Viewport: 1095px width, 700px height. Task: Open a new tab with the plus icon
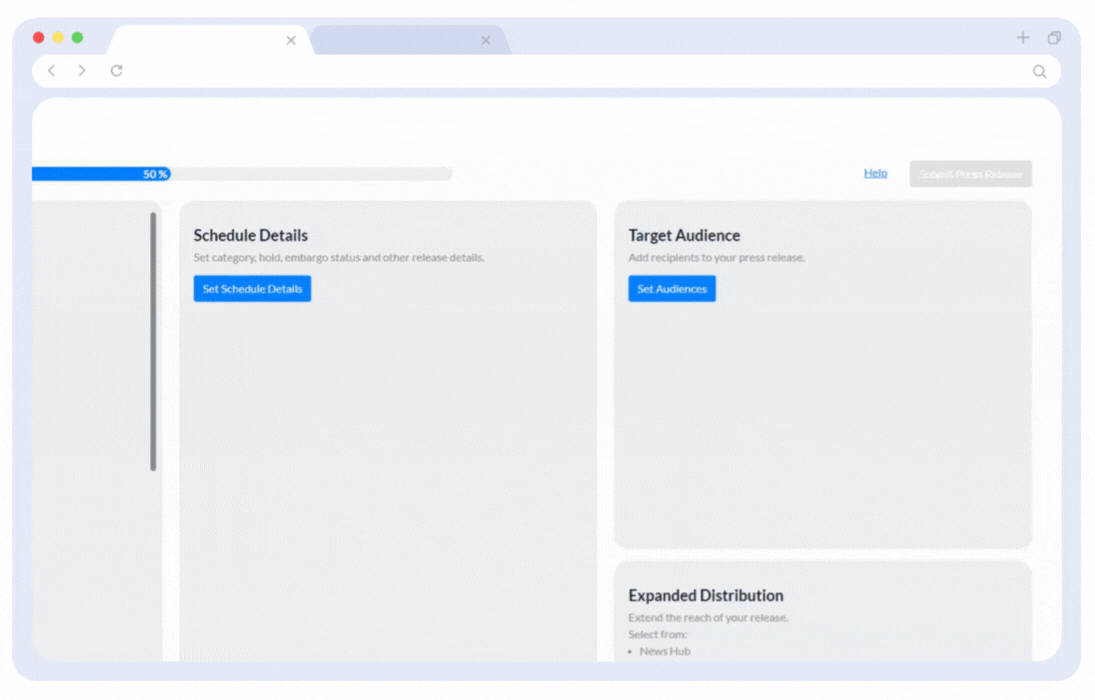(1022, 37)
